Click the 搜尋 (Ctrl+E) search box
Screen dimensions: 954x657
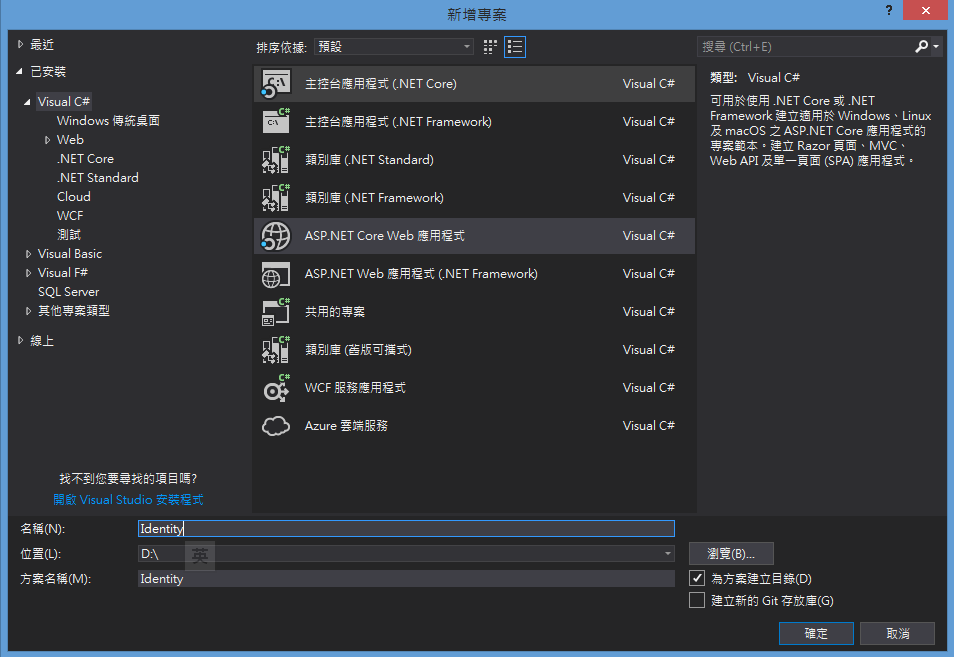click(805, 47)
